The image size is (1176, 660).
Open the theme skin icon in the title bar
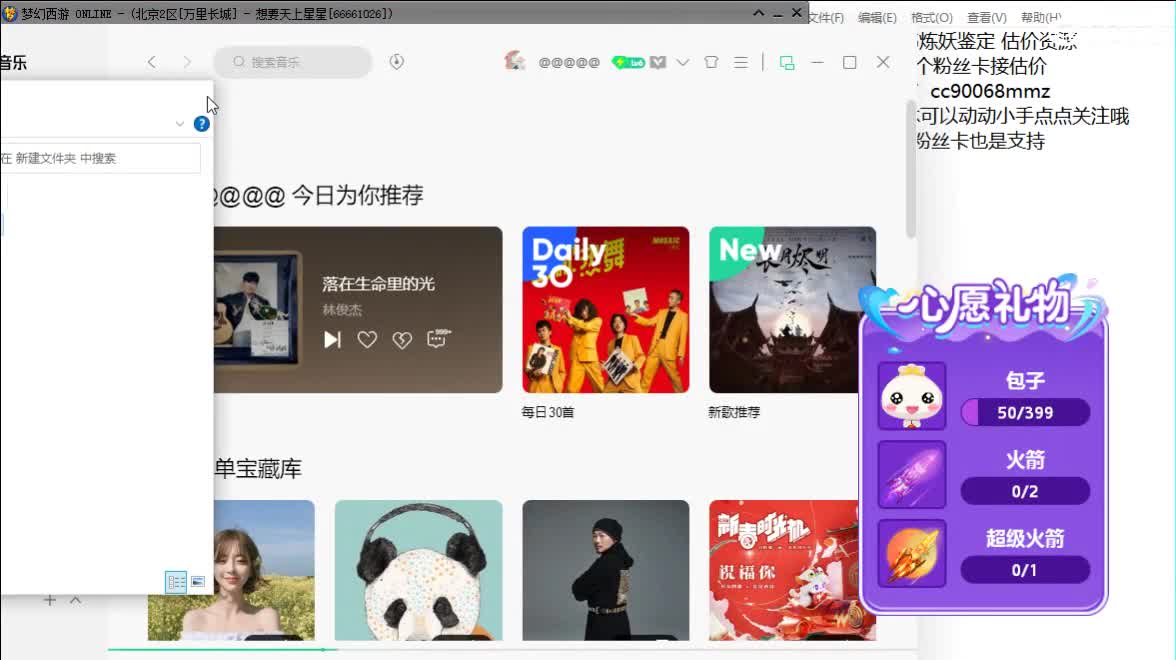tap(711, 62)
